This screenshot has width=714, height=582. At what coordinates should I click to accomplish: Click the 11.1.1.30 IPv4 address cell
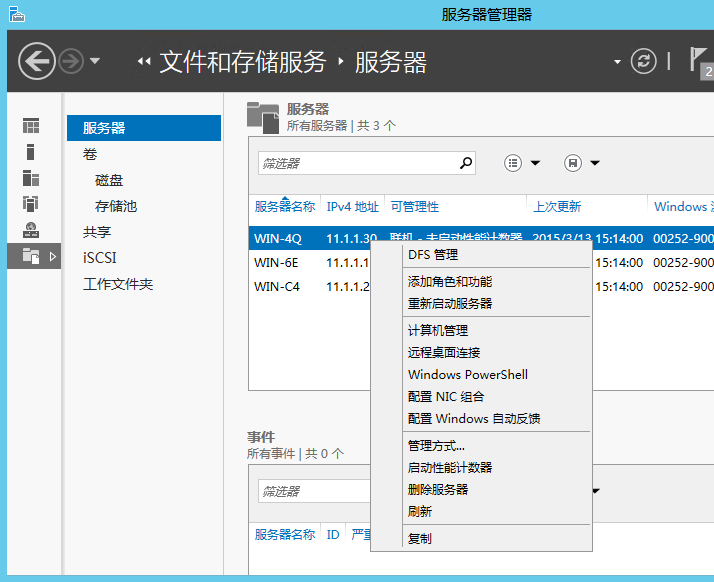point(352,238)
